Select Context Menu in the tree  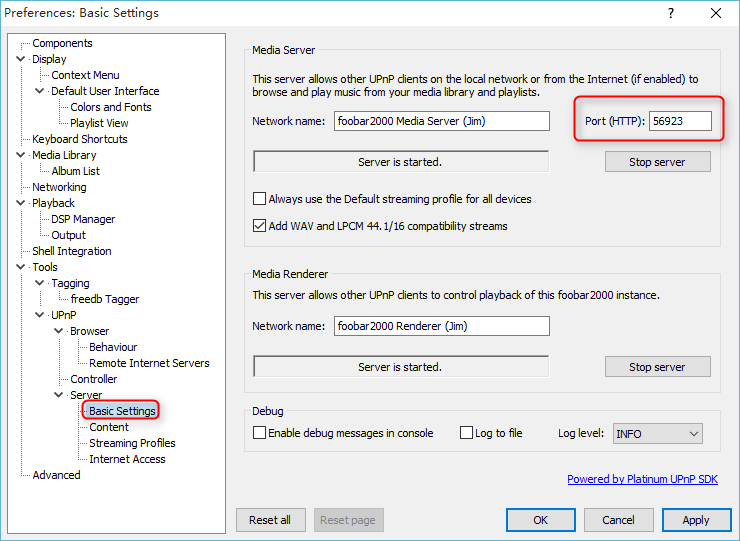pyautogui.click(x=85, y=75)
